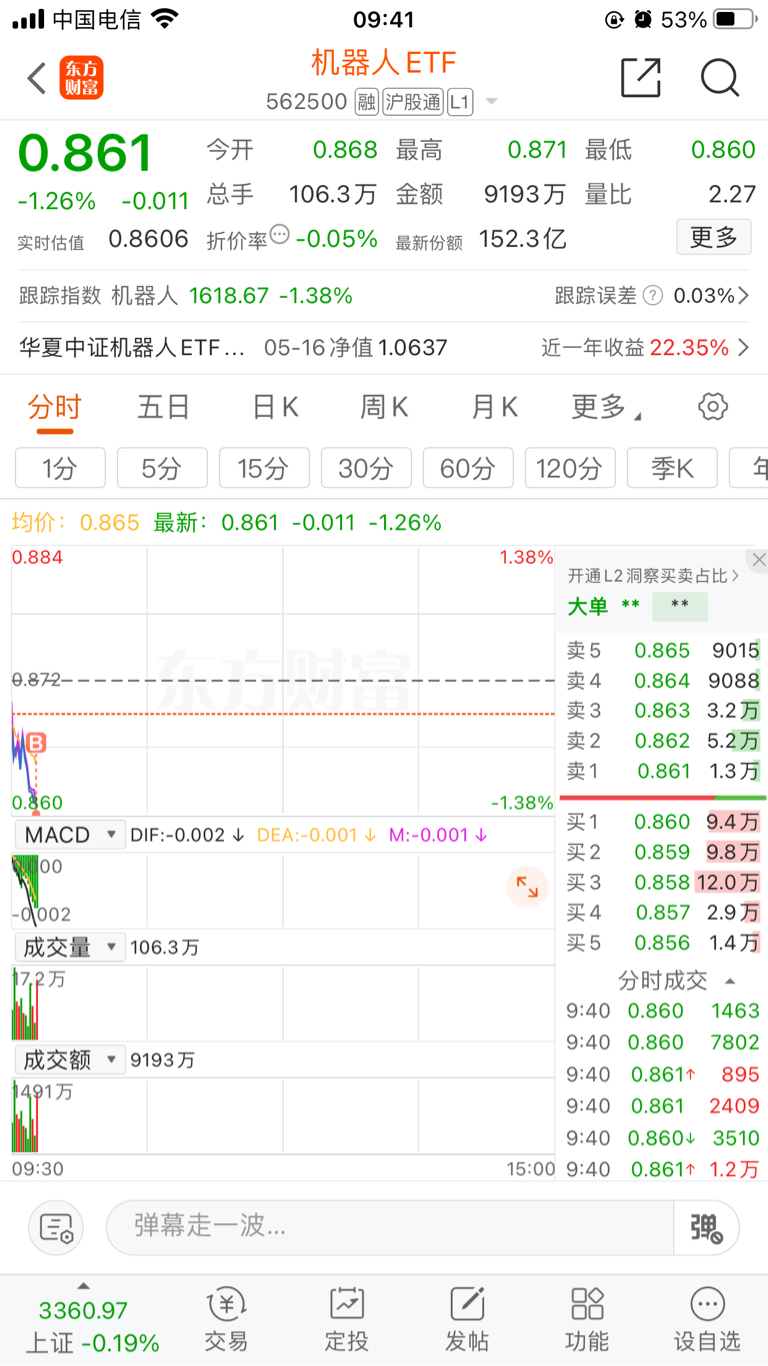Choose the 15分 interval button

pyautogui.click(x=264, y=468)
